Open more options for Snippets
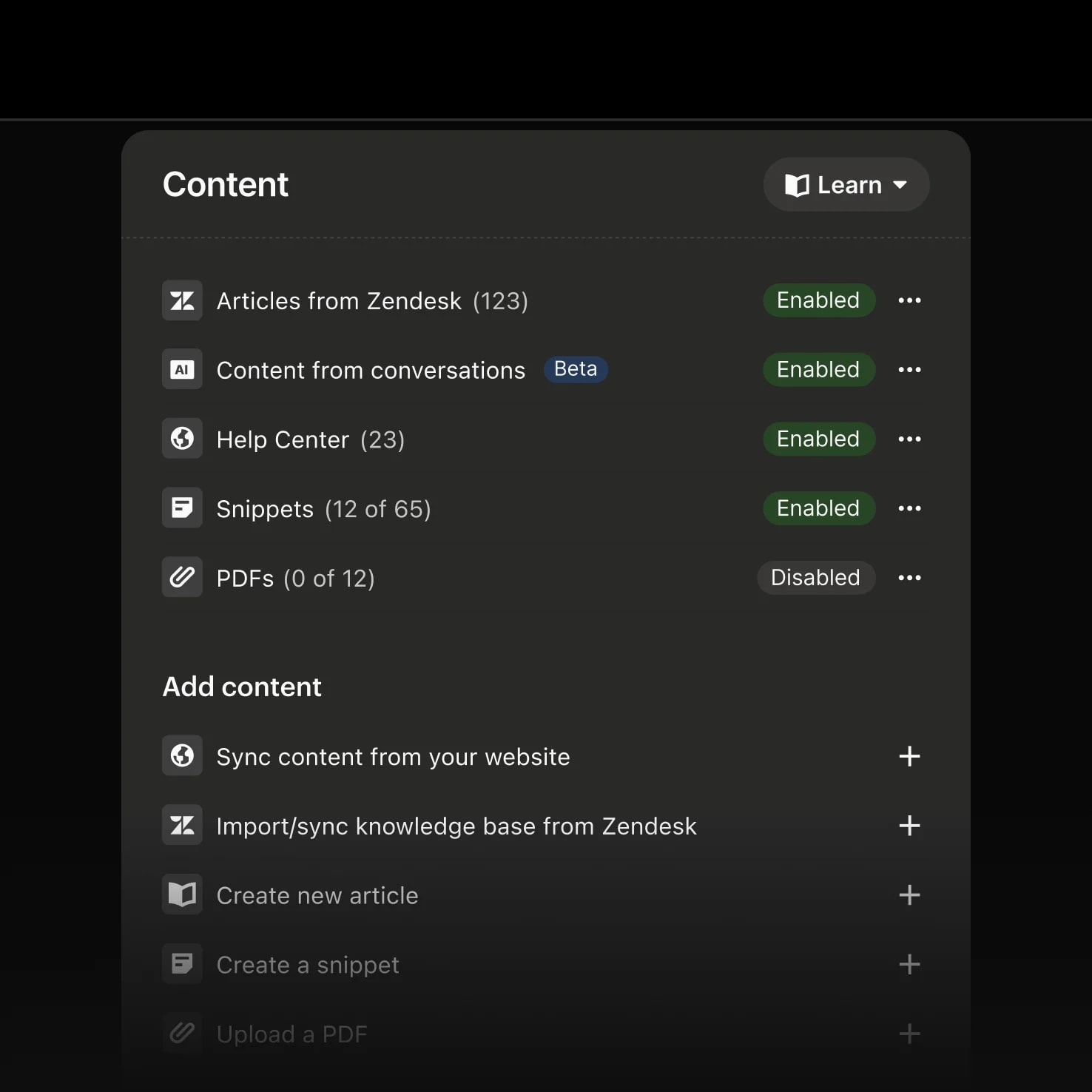1092x1092 pixels. (909, 508)
